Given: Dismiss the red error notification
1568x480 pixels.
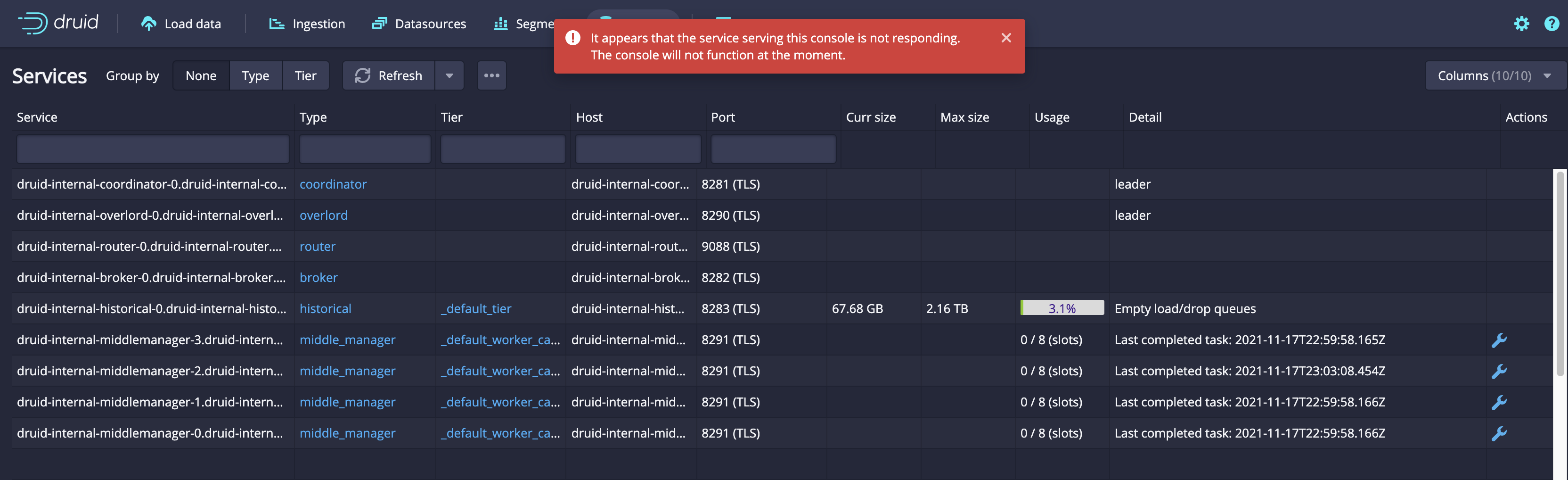Looking at the screenshot, I should click(1006, 38).
